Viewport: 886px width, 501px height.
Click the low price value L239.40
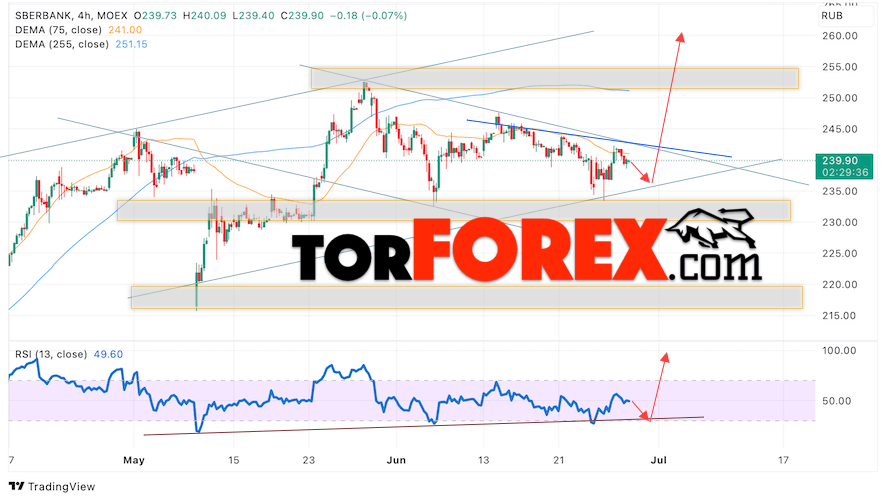[x=254, y=16]
